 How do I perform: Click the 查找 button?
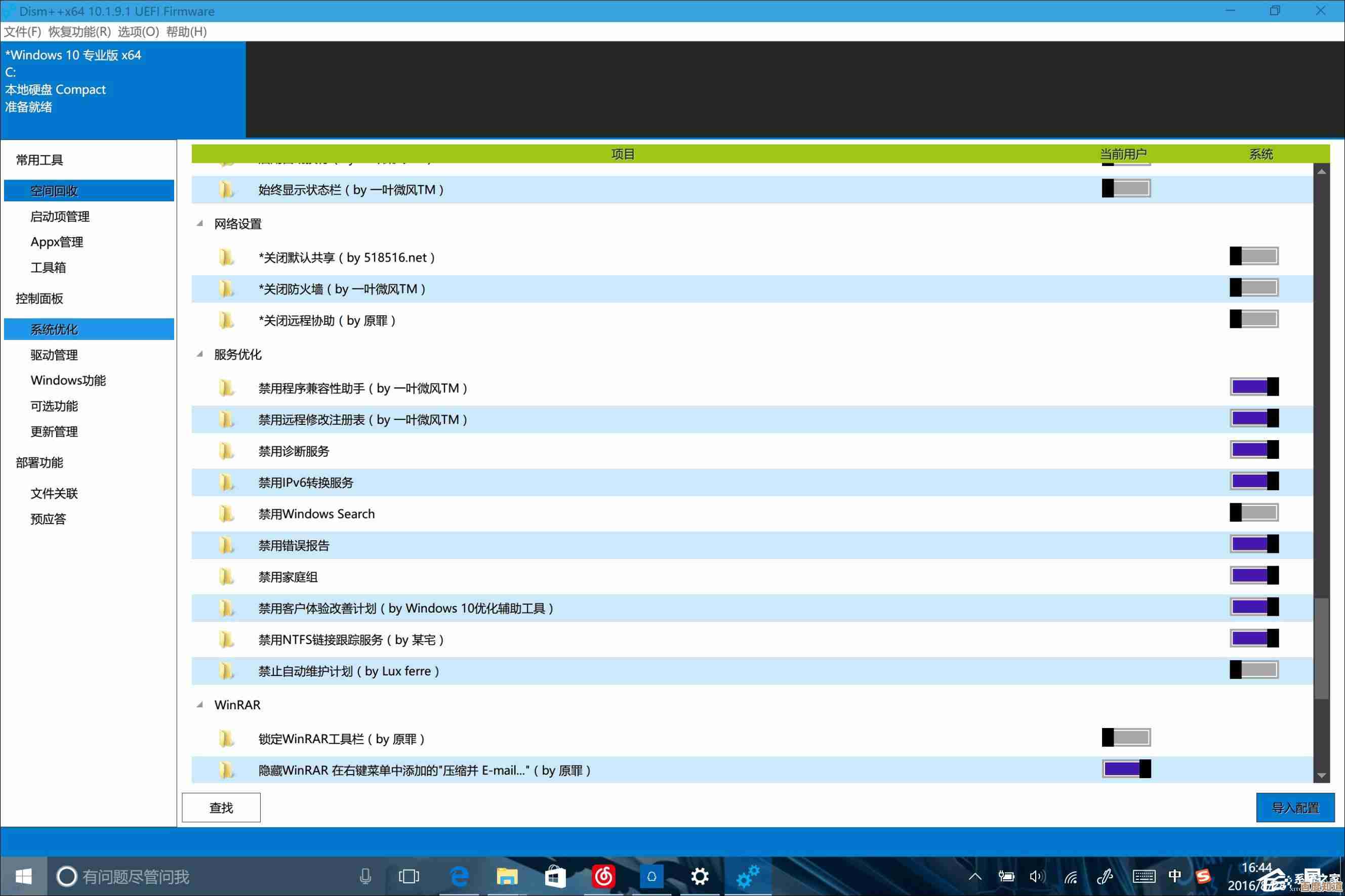click(x=221, y=807)
